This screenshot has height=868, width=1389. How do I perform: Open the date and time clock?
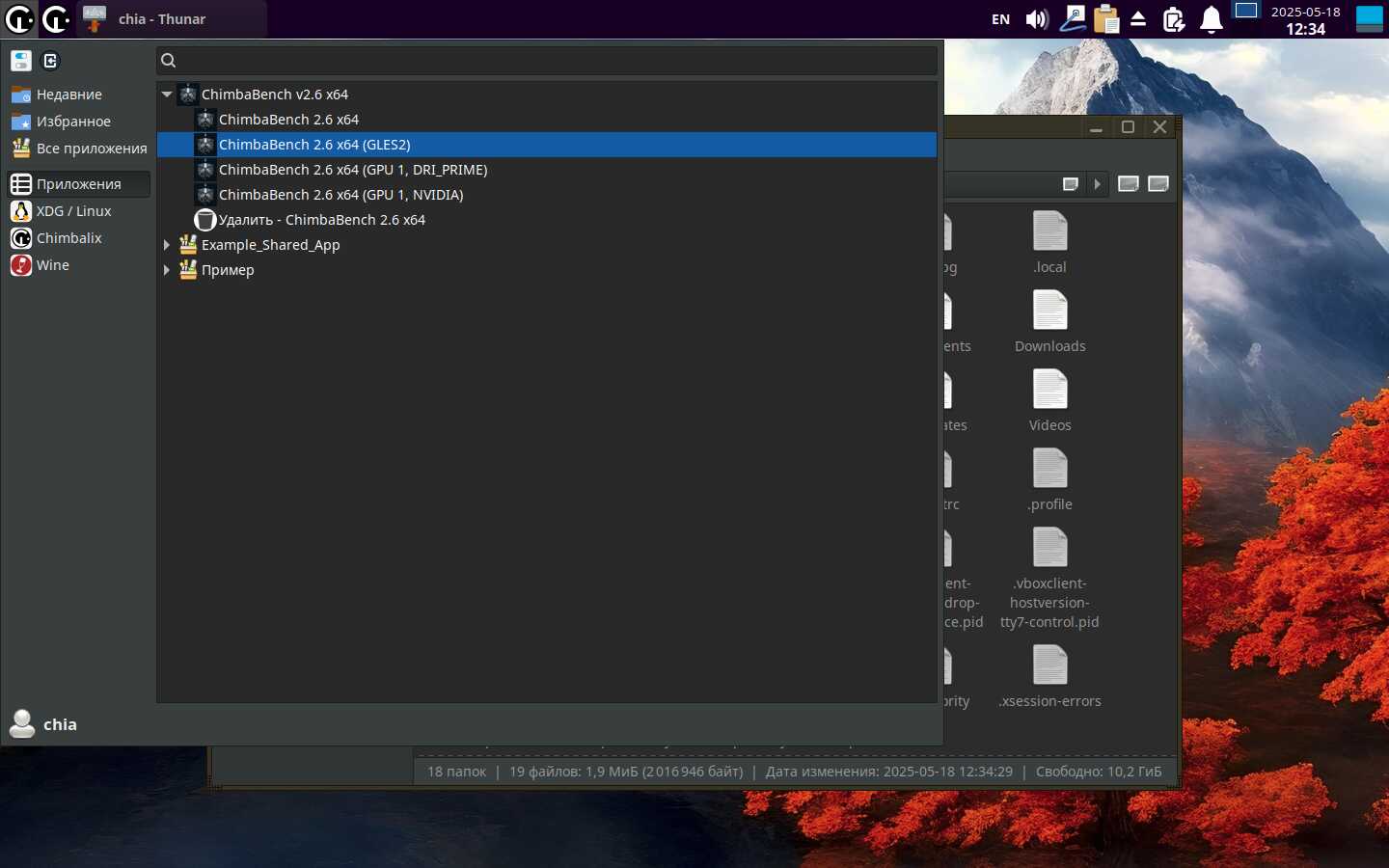click(1305, 20)
